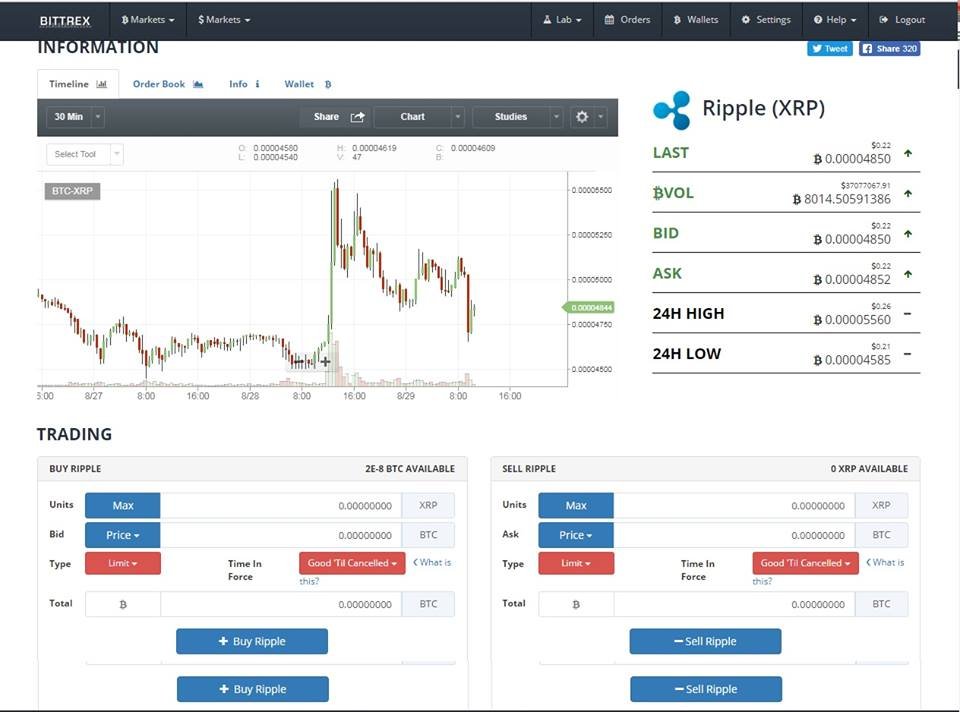Open the Limit type dropdown in Sell Ripple

click(x=576, y=563)
